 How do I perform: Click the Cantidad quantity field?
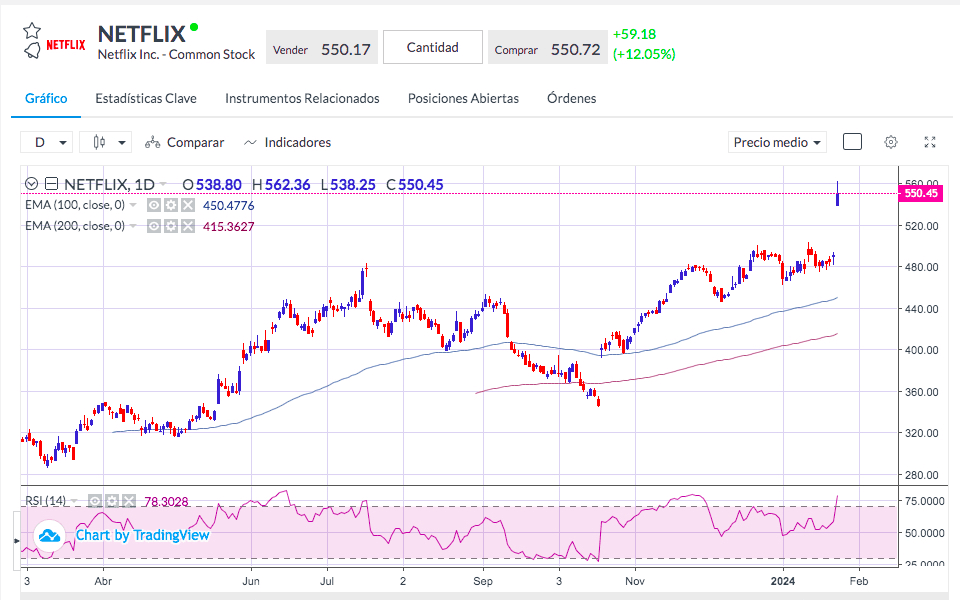(x=433, y=47)
